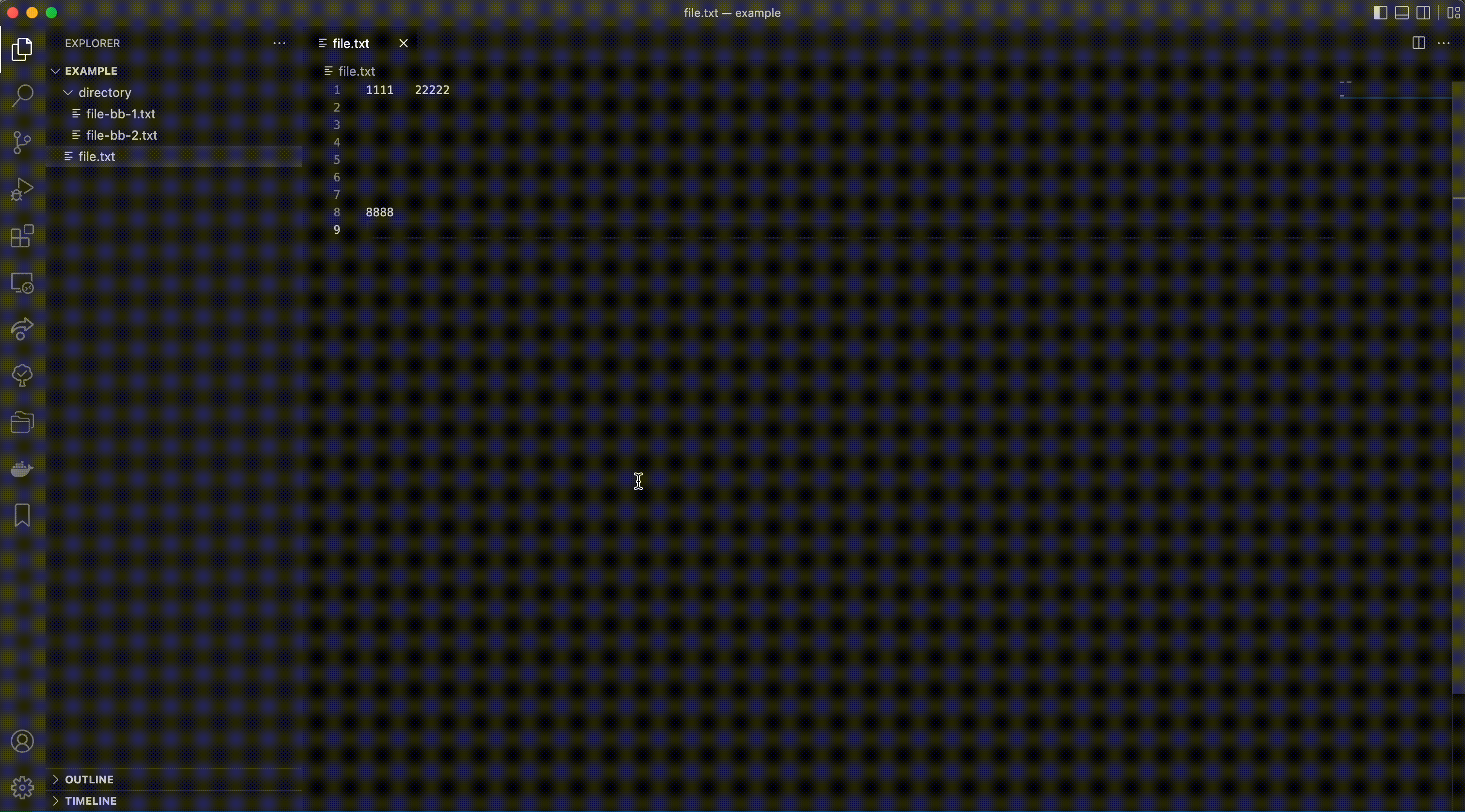Open file-bb-1.txt in editor
Image resolution: width=1465 pixels, height=812 pixels.
tap(120, 114)
